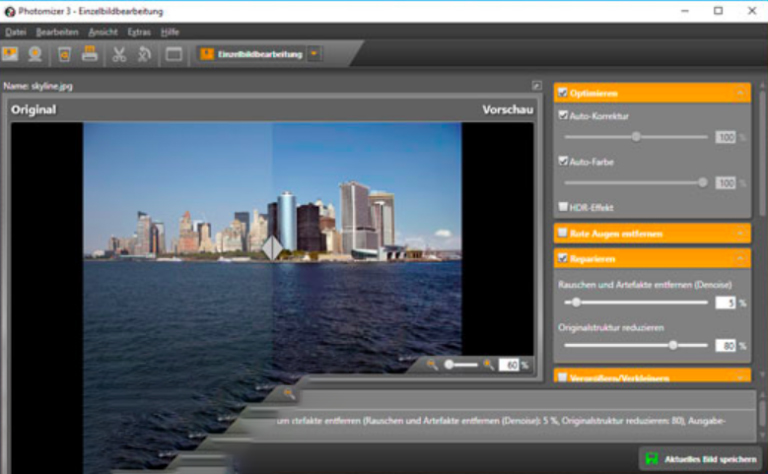The width and height of the screenshot is (768, 474).
Task: Open the dropdown arrow beside Einzelbildbearbeitung
Action: (x=314, y=54)
